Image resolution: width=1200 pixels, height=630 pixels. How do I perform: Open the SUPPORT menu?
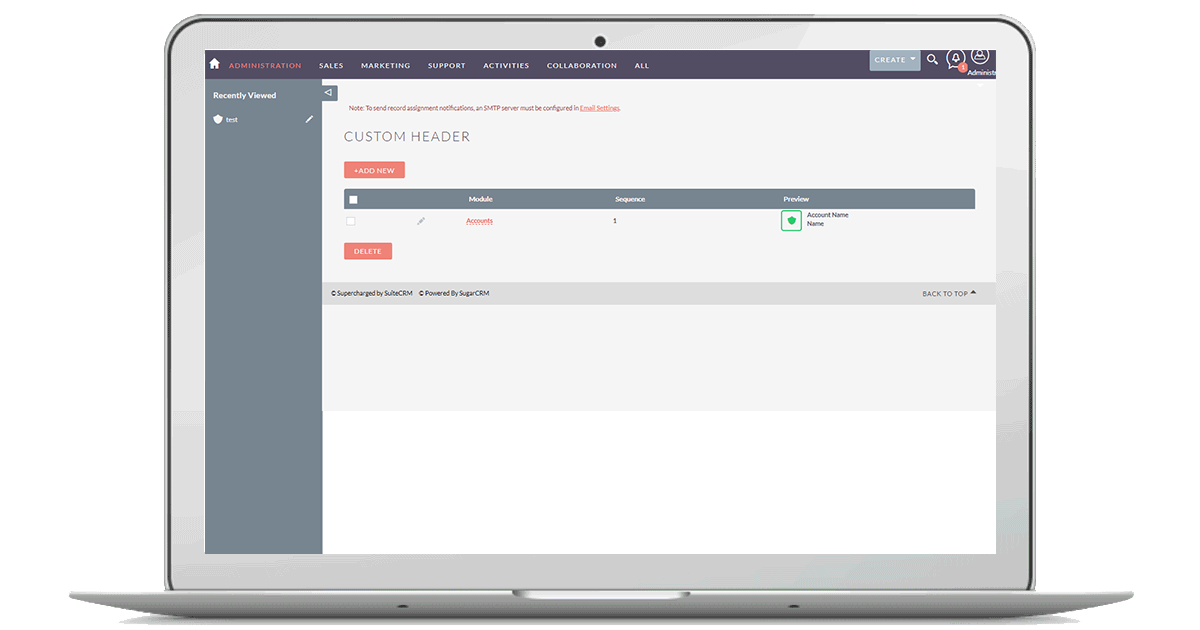447,66
